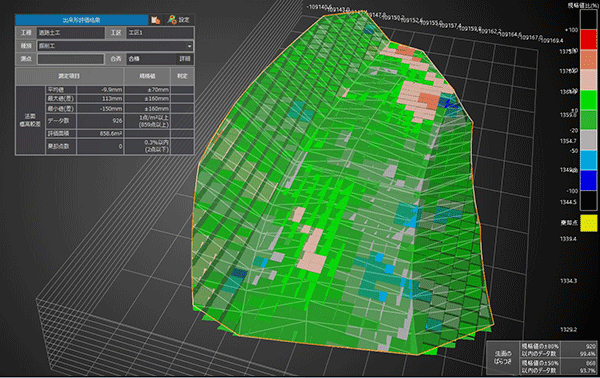Expand the 種類 dropdown showing 掘削工
Image resolution: width=600 pixels, height=378 pixels.
click(115, 46)
